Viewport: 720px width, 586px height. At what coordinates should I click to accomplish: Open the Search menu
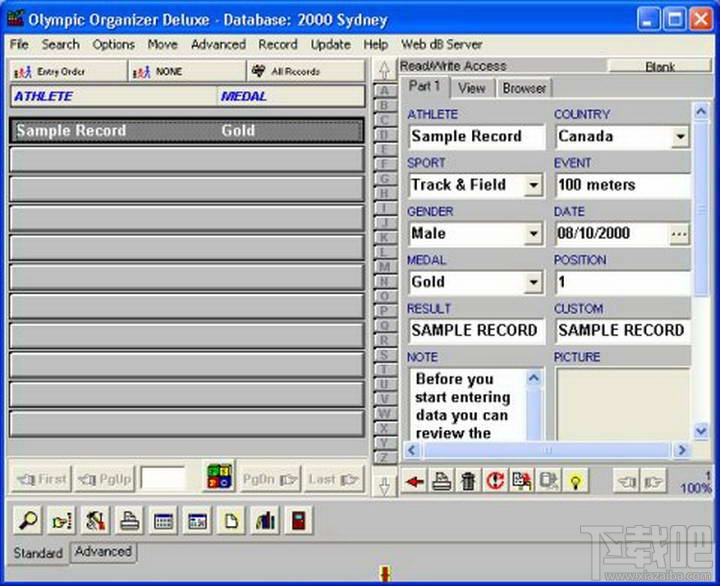[61, 44]
